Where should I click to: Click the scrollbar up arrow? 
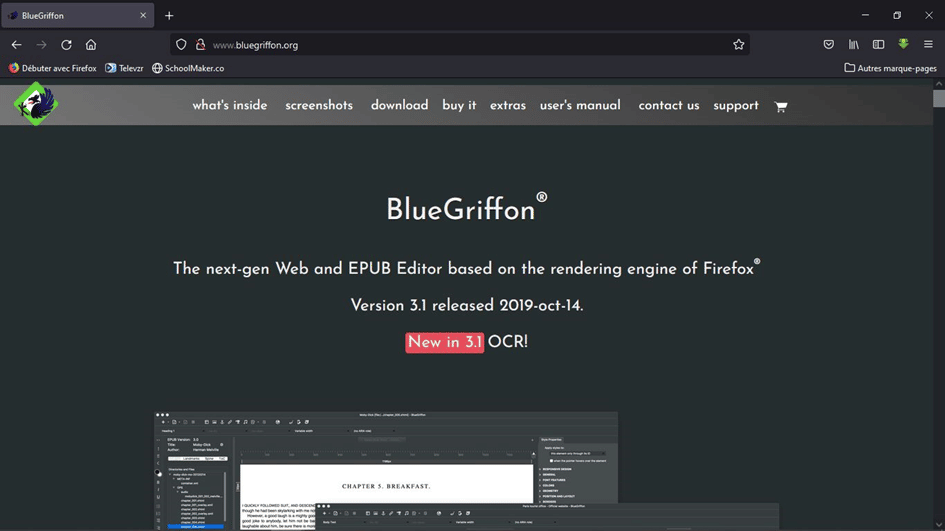coord(939,84)
